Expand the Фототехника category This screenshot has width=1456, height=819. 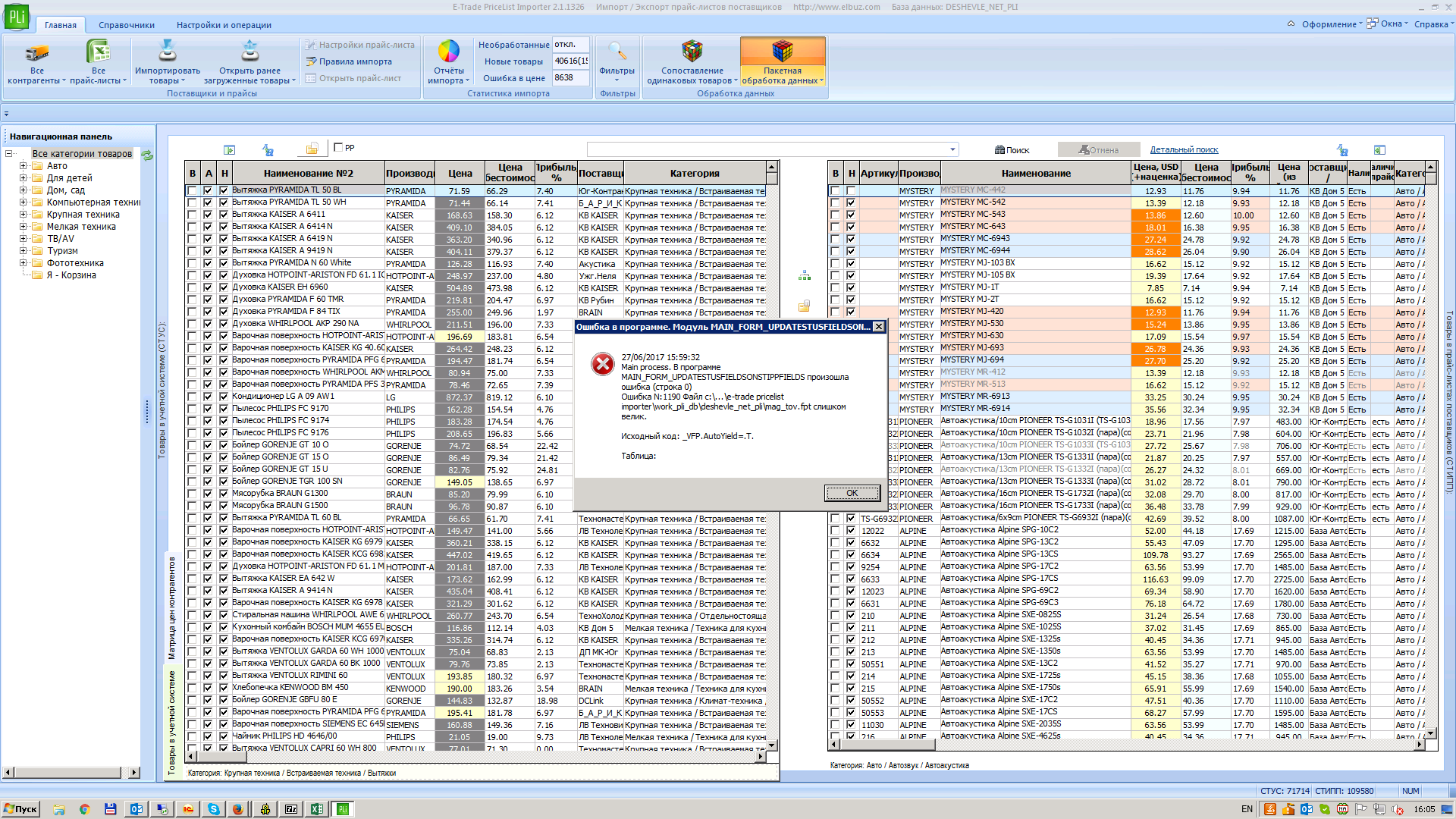point(23,263)
